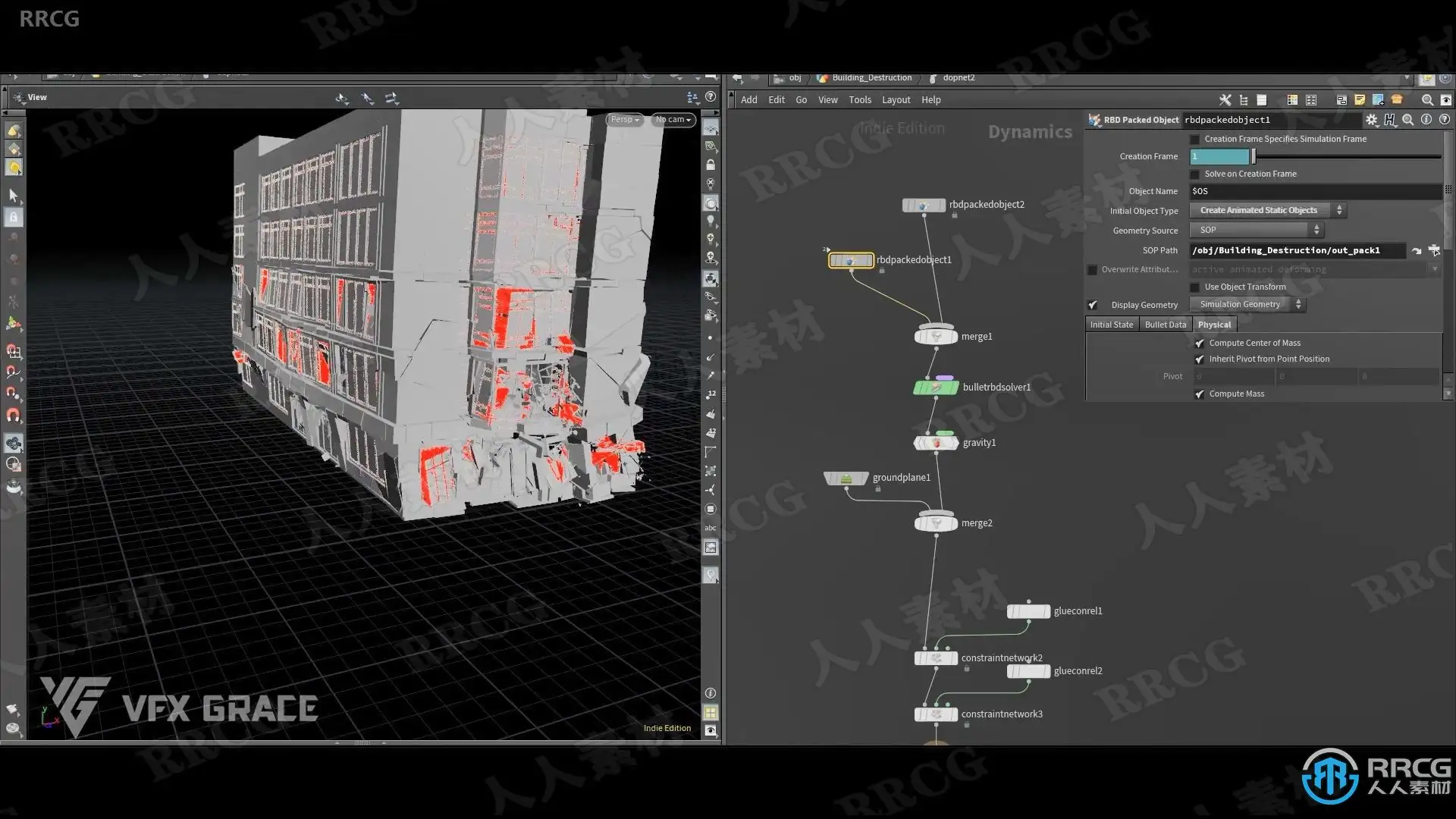Screen dimensions: 1456x819
Task: Click the node info 'i' icon
Action: (x=1426, y=120)
